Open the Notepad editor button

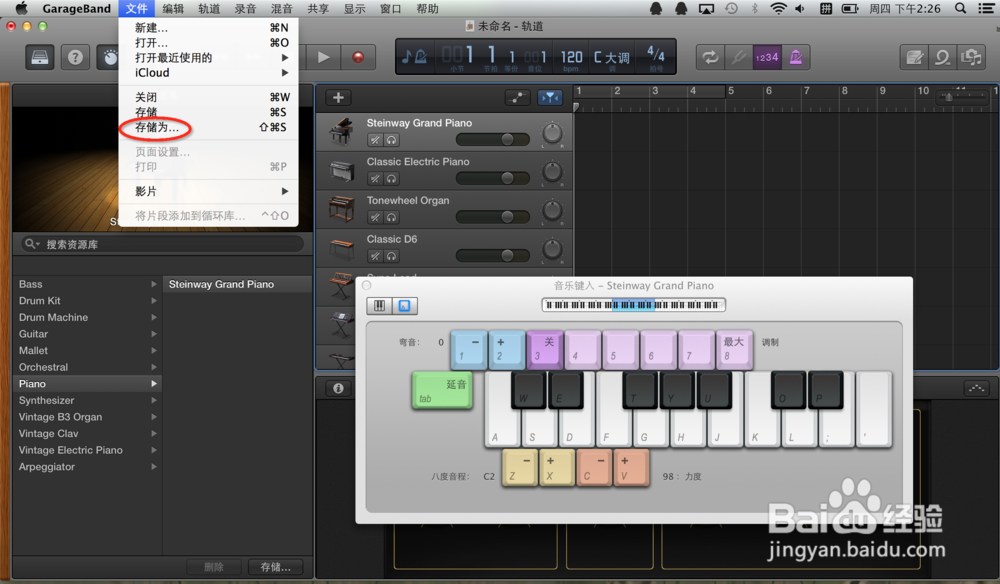click(x=914, y=57)
